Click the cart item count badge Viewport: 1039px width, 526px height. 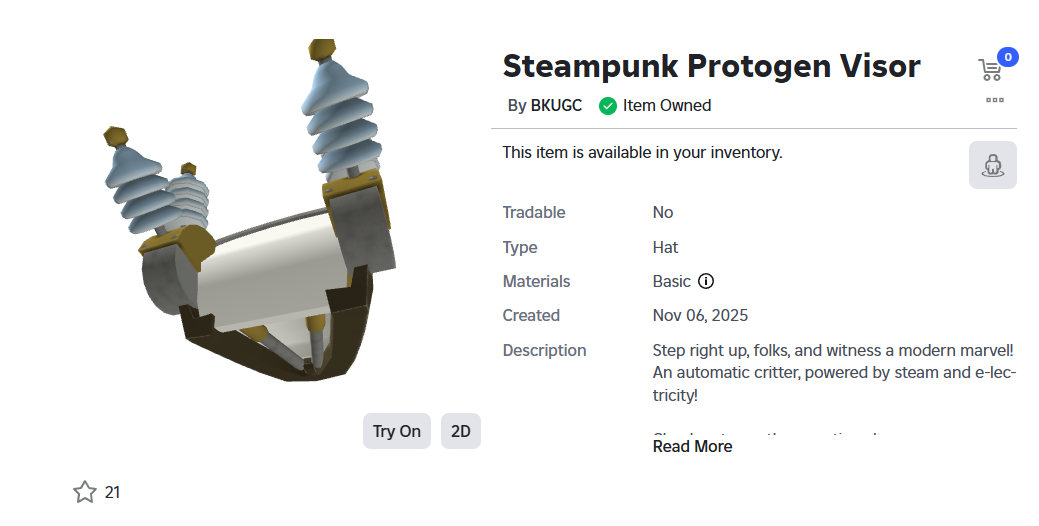1007,57
